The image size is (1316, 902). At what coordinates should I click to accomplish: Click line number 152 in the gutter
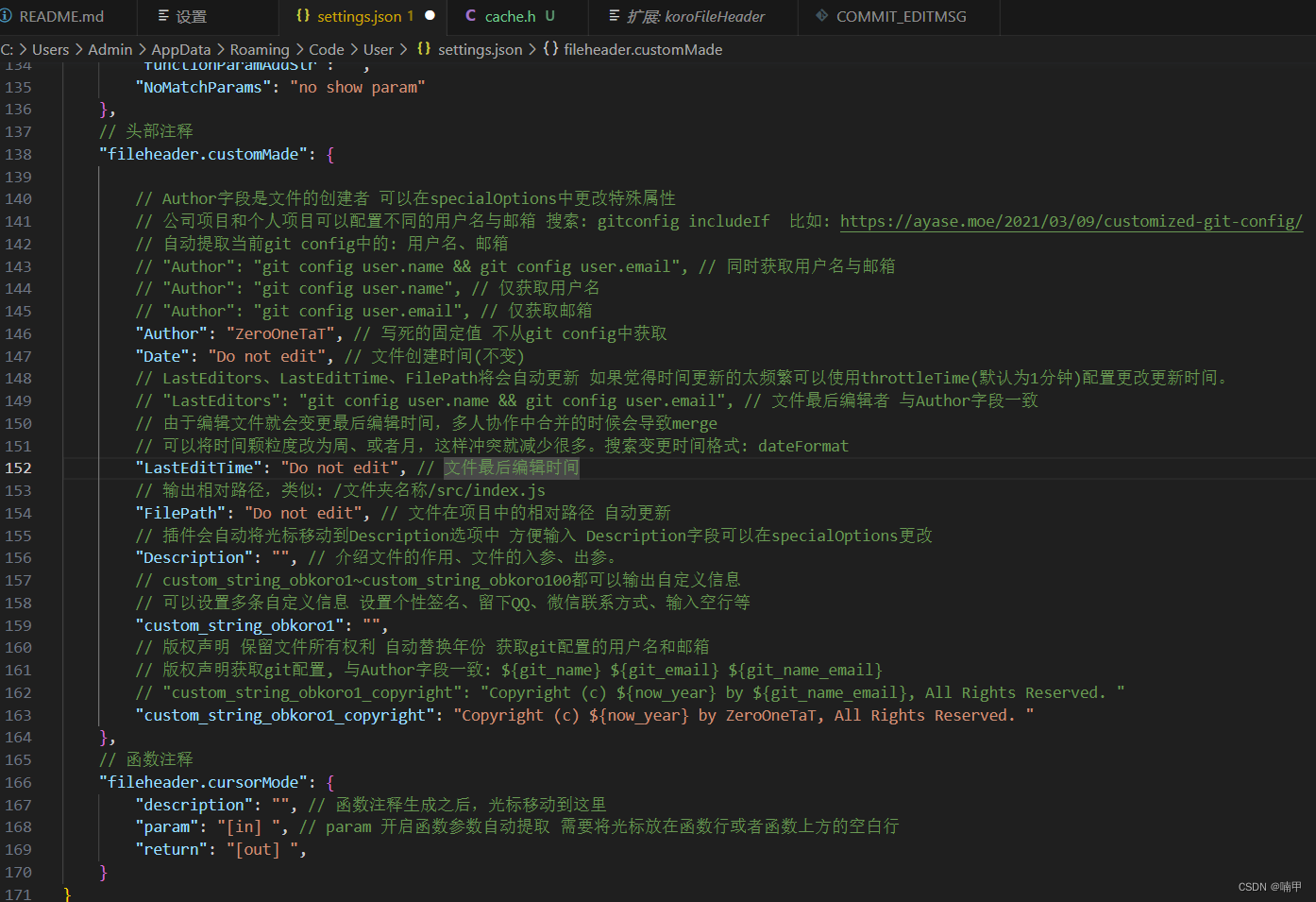point(18,468)
